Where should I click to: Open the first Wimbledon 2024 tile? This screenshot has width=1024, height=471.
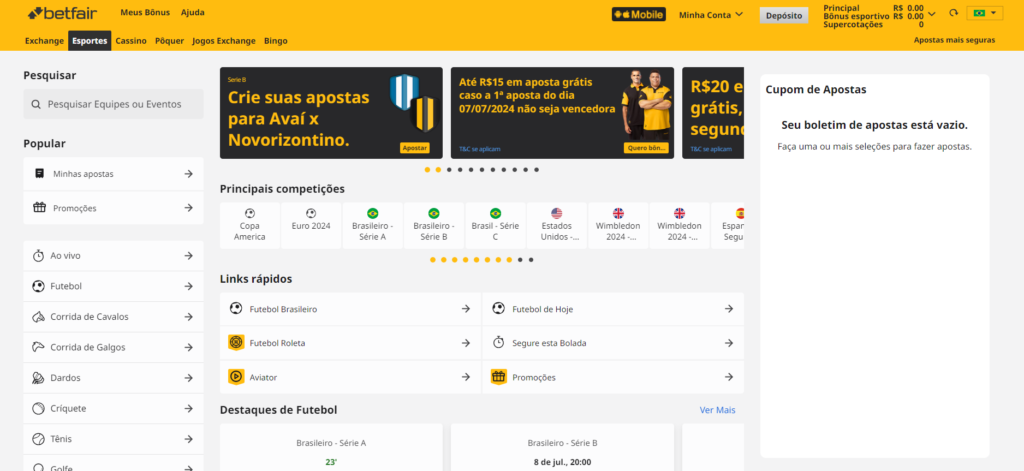pyautogui.click(x=618, y=225)
